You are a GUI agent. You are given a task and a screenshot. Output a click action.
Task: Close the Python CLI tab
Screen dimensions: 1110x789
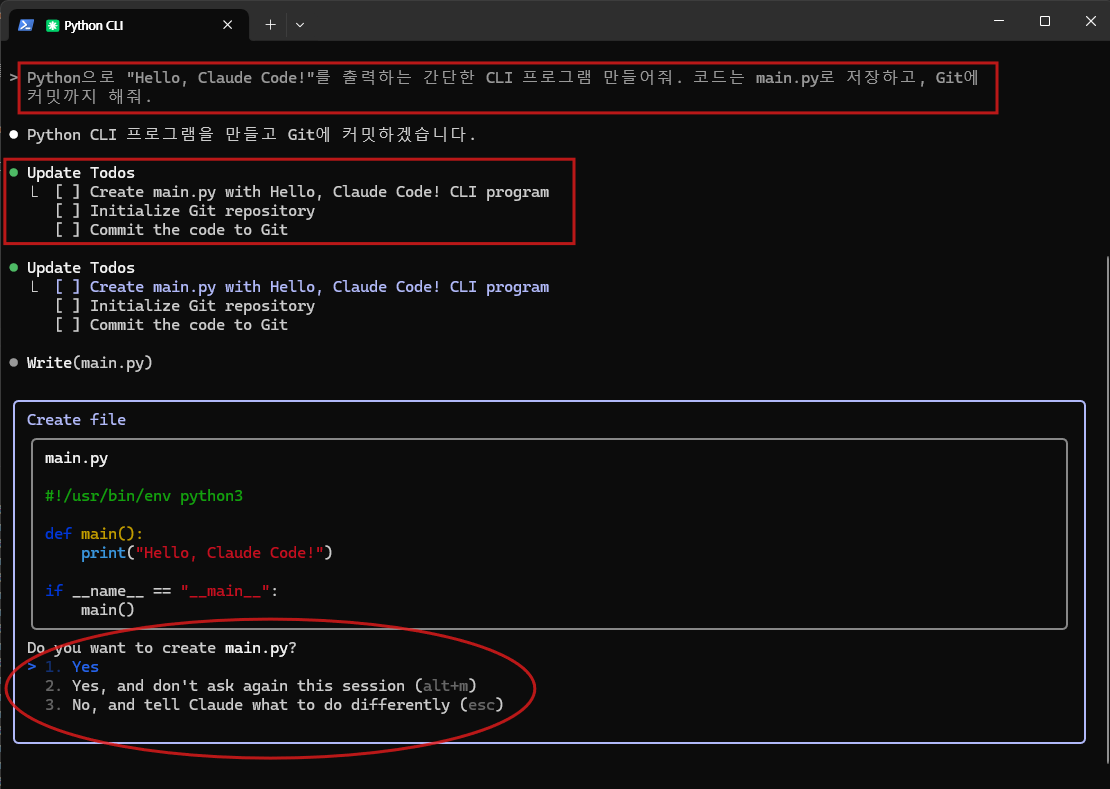227,25
